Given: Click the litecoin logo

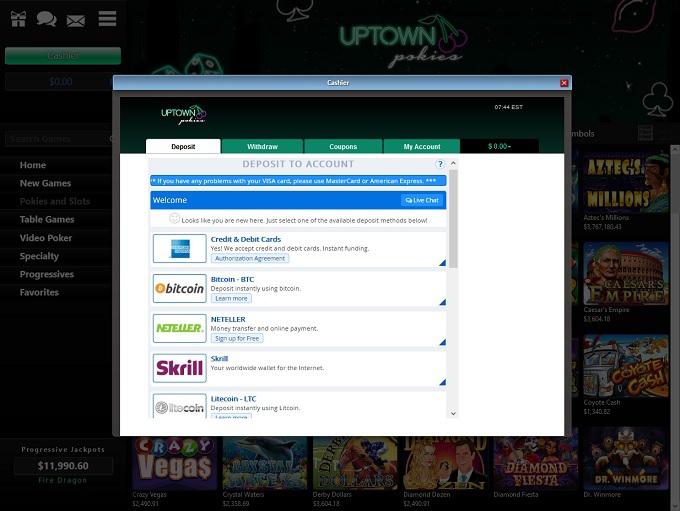Looking at the screenshot, I should pyautogui.click(x=180, y=406).
